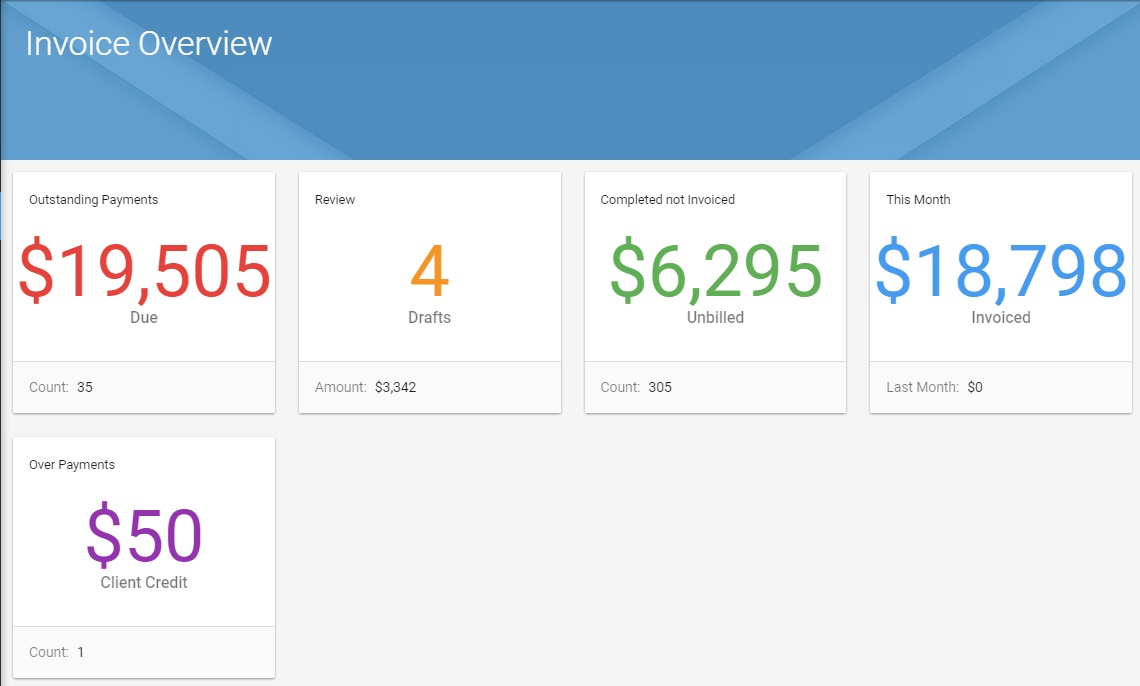Image resolution: width=1140 pixels, height=686 pixels.
Task: Open the Completed not Invoiced card
Action: [x=715, y=292]
